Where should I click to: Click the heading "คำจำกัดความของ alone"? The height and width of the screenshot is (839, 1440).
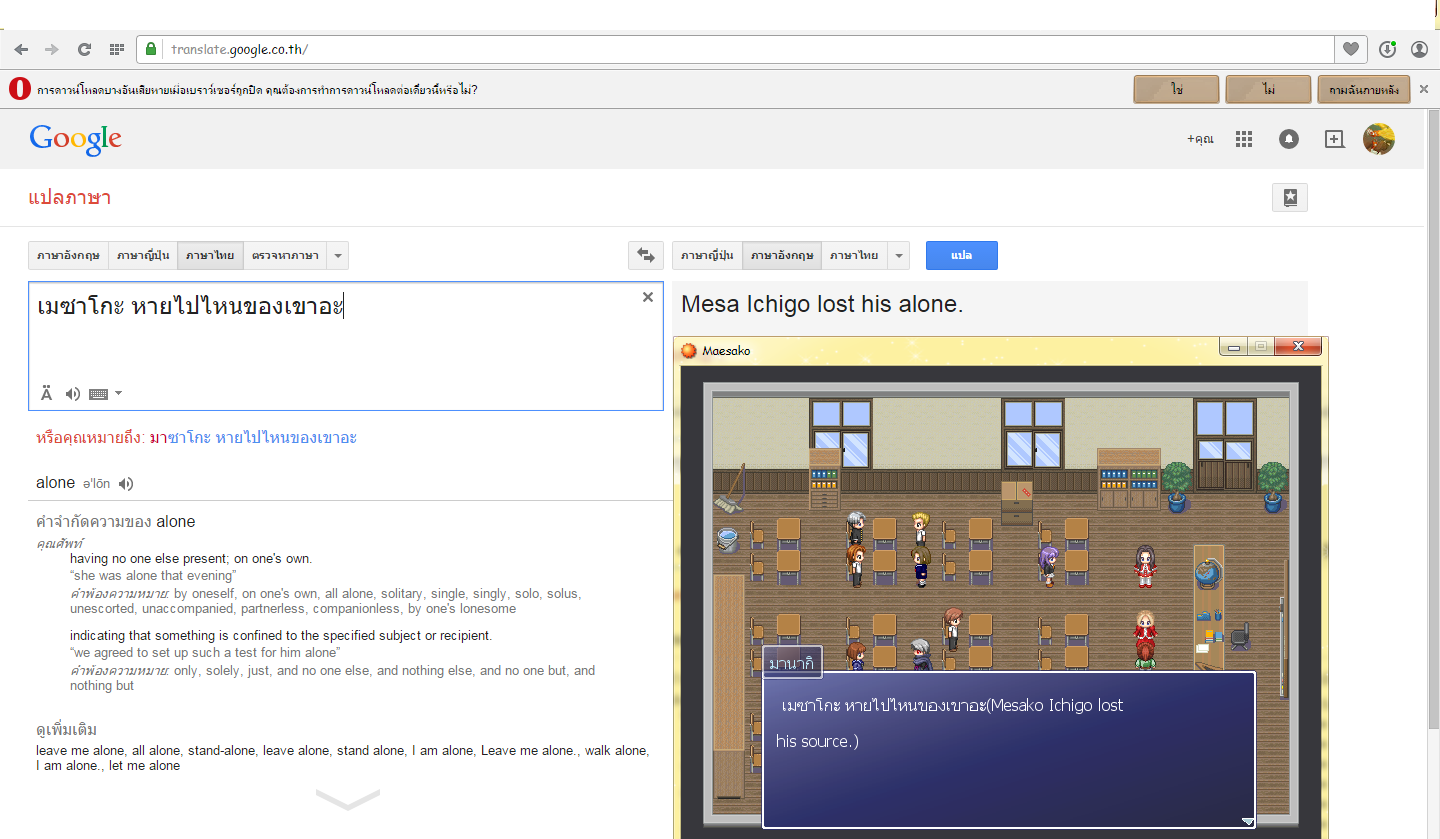coord(116,522)
